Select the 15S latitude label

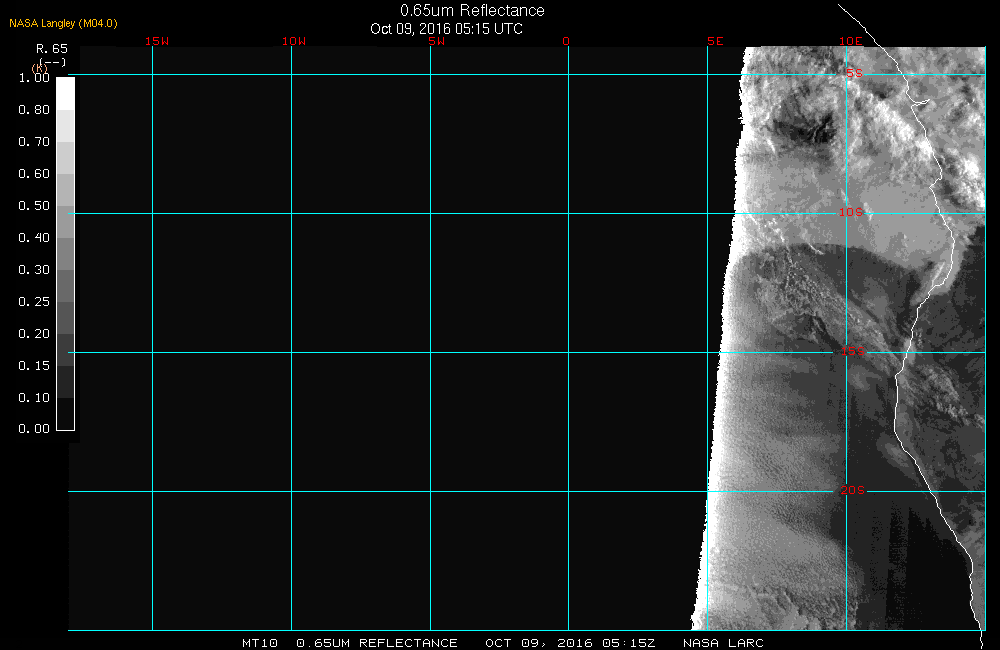tap(853, 351)
